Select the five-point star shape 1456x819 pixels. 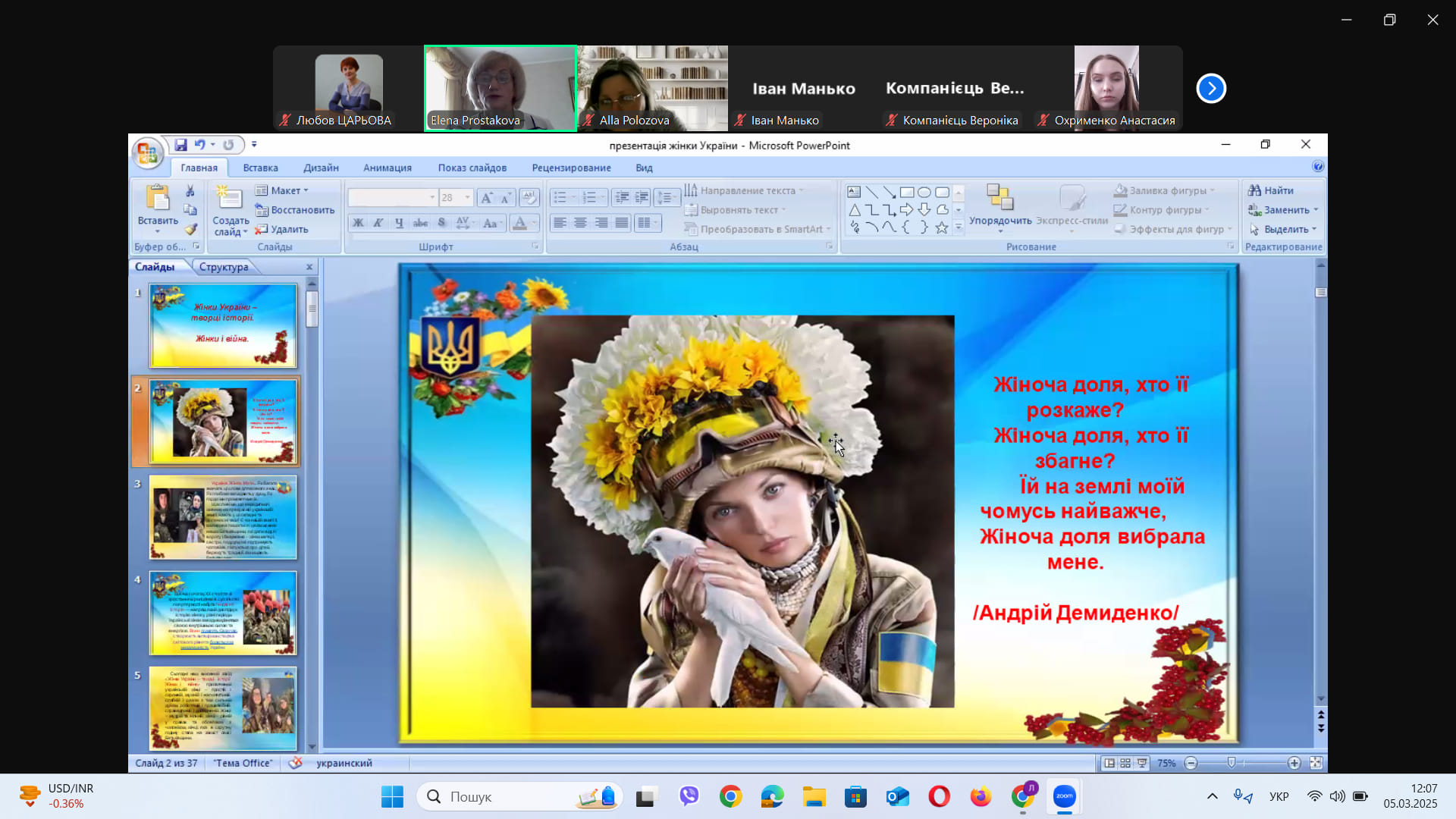pyautogui.click(x=941, y=227)
